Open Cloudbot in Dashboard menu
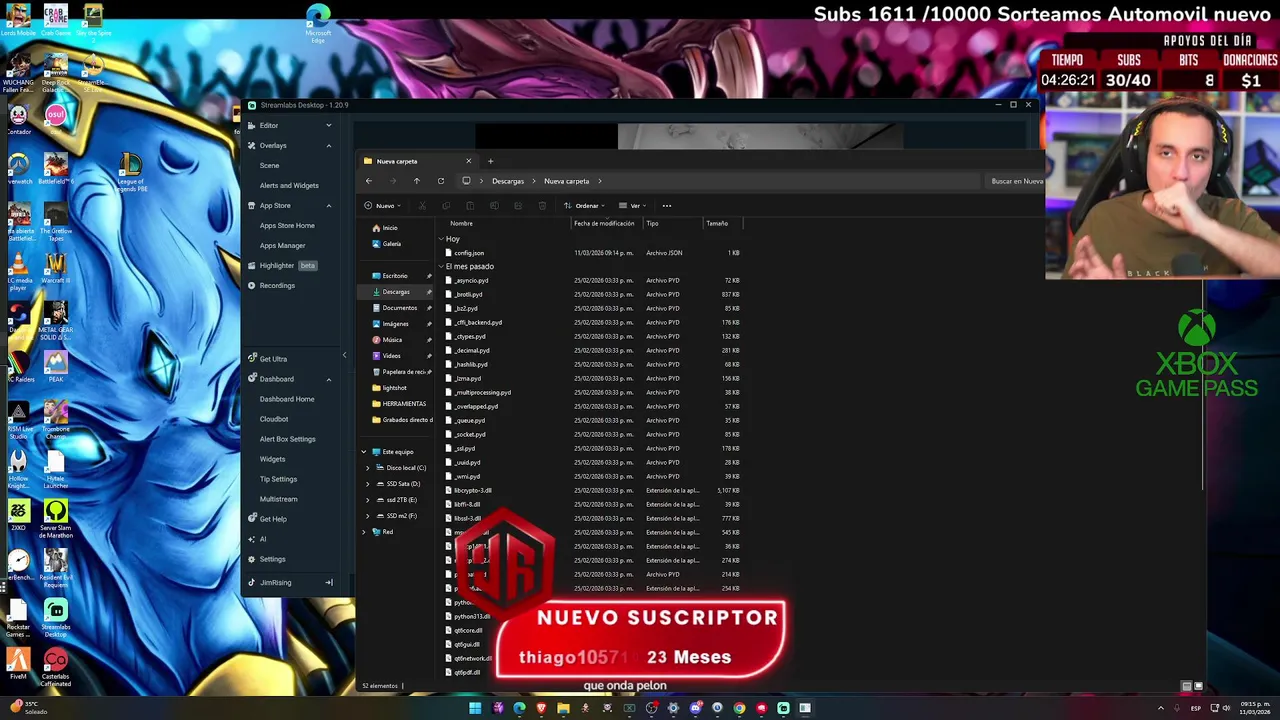The width and height of the screenshot is (1280, 720). [x=274, y=419]
